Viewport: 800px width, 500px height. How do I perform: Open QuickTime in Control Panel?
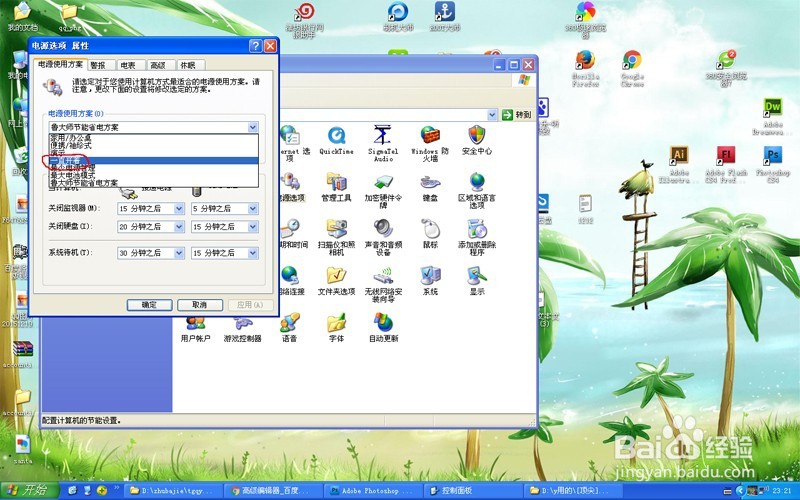point(336,140)
